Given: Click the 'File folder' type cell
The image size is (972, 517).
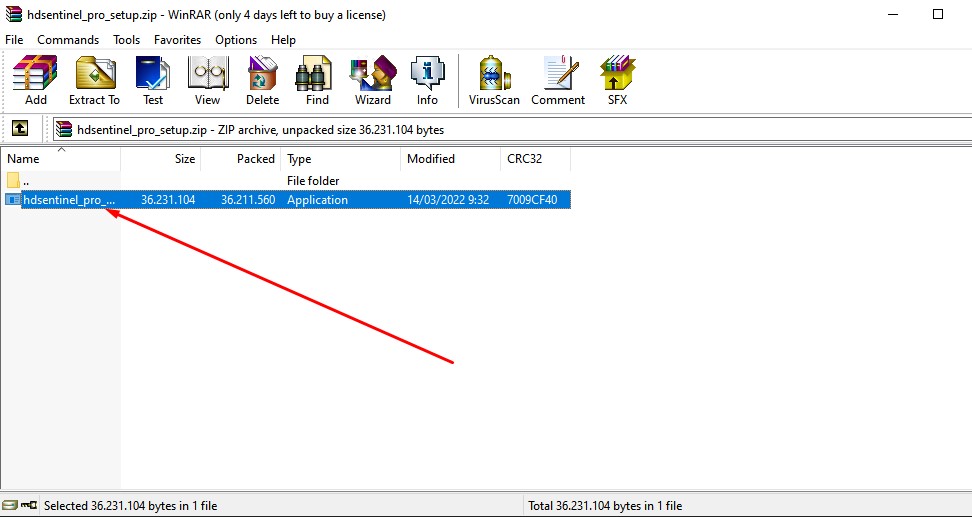Looking at the screenshot, I should point(313,181).
